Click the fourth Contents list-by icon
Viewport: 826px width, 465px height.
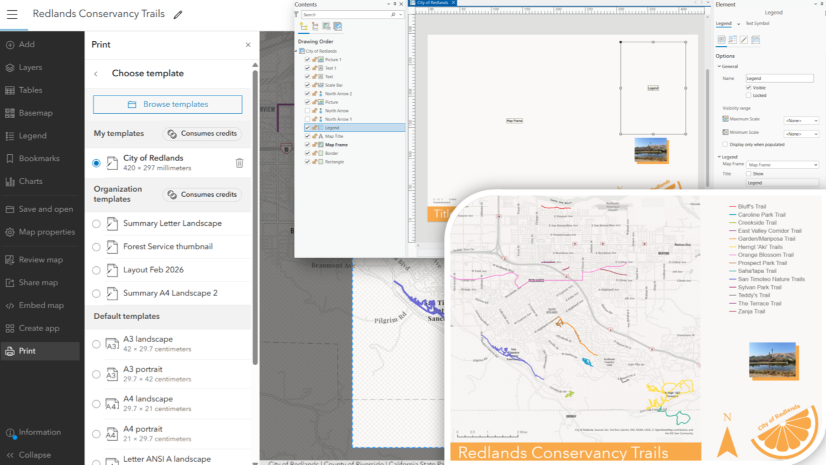338,26
